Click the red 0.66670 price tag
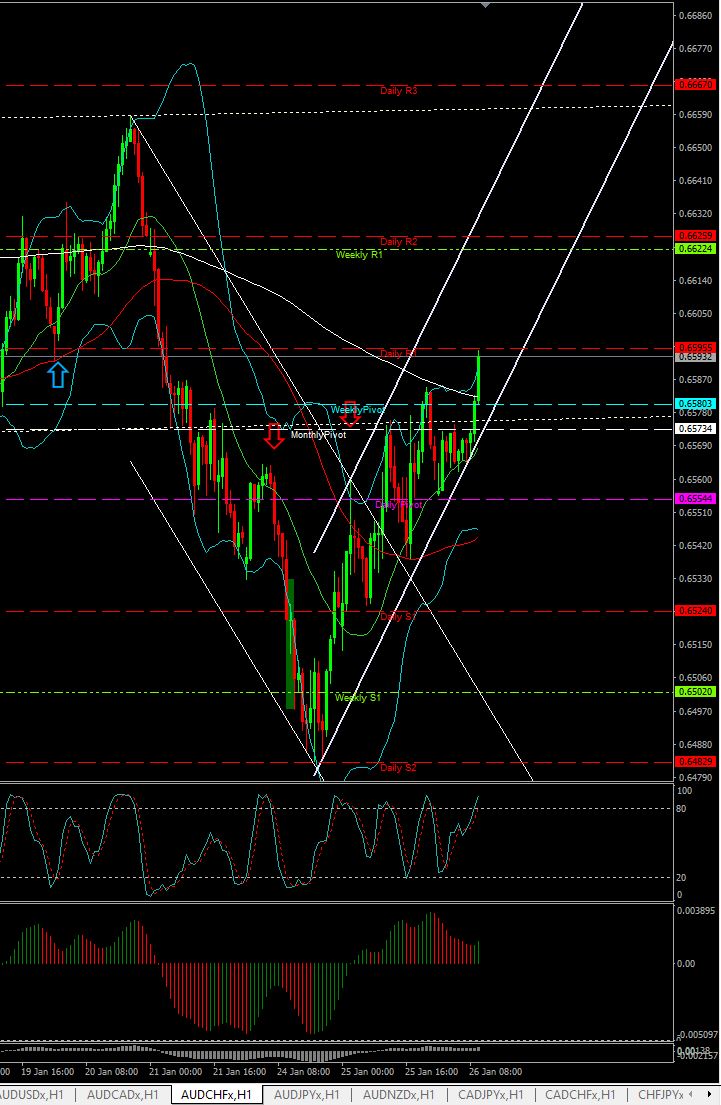 695,85
